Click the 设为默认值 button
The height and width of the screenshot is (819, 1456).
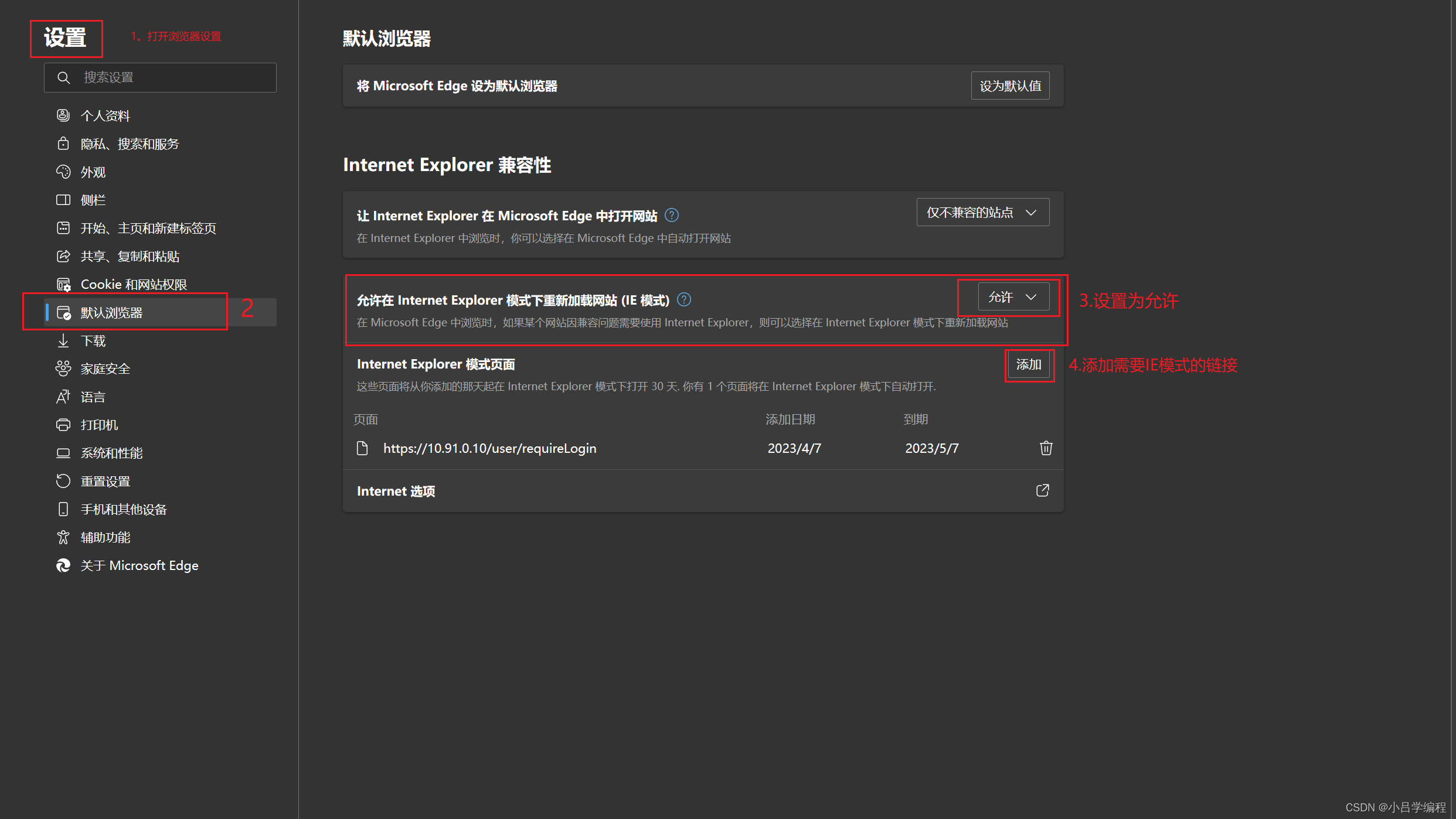[1009, 86]
